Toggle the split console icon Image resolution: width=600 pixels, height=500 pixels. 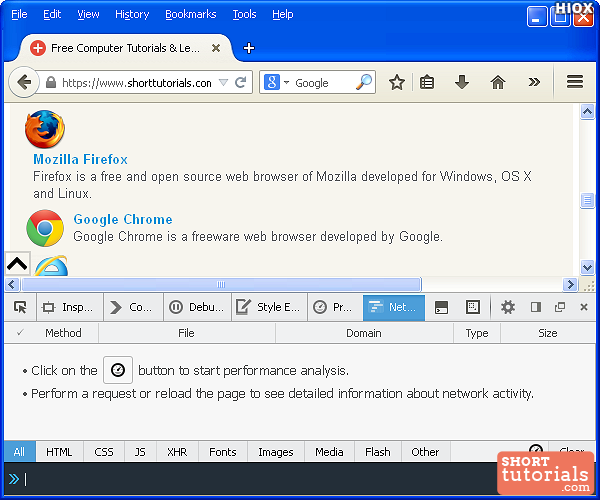coord(442,307)
